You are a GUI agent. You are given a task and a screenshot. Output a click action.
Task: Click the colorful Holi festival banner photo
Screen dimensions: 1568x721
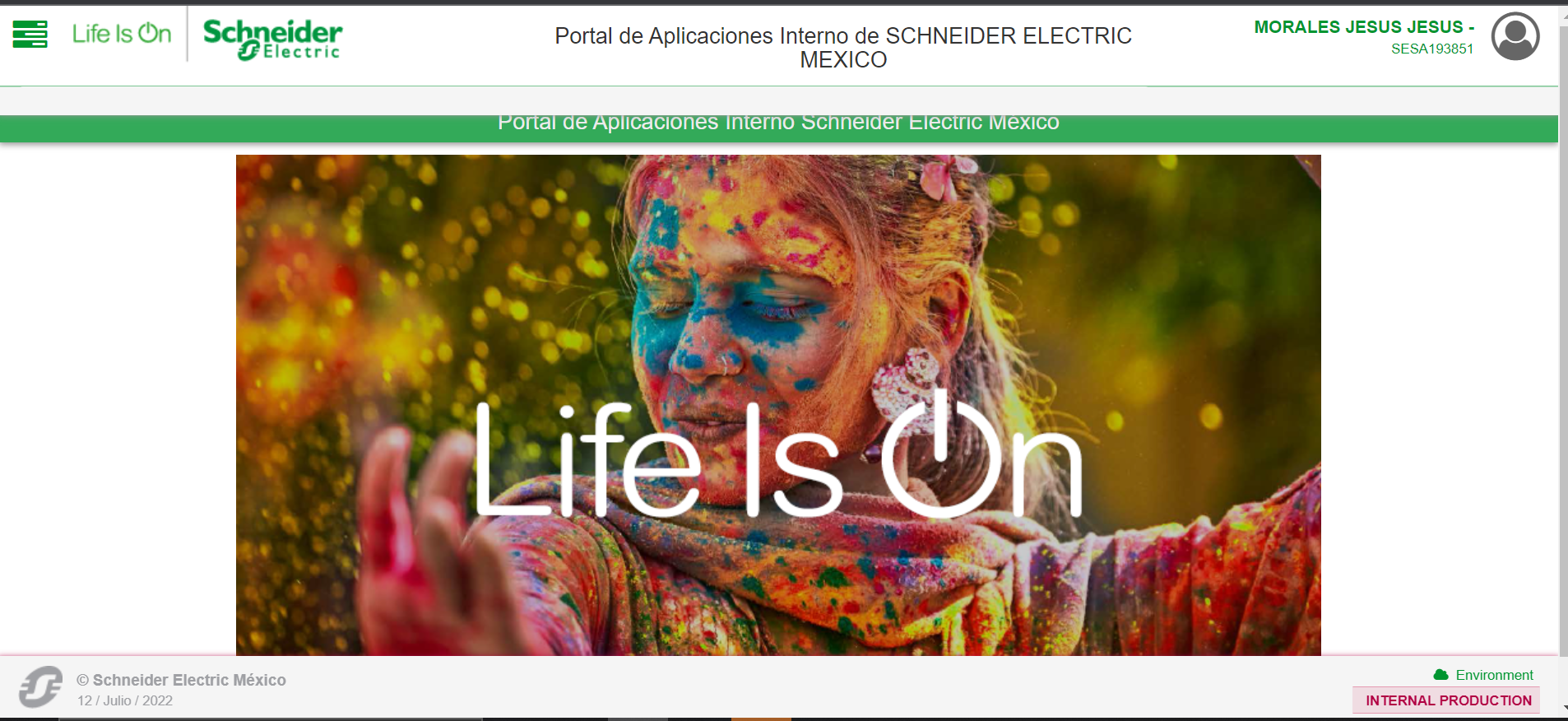click(x=778, y=405)
